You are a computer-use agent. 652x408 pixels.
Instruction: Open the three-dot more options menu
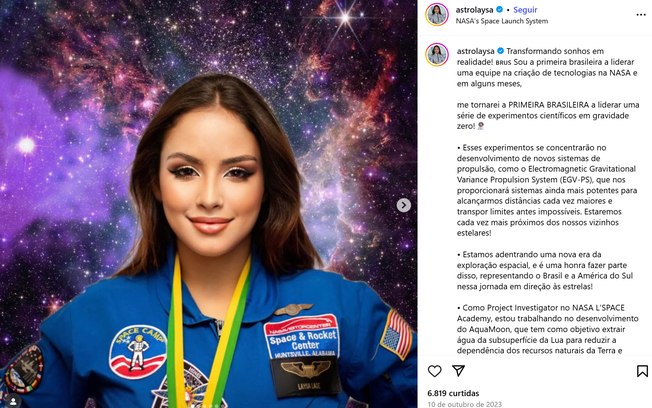[641, 15]
